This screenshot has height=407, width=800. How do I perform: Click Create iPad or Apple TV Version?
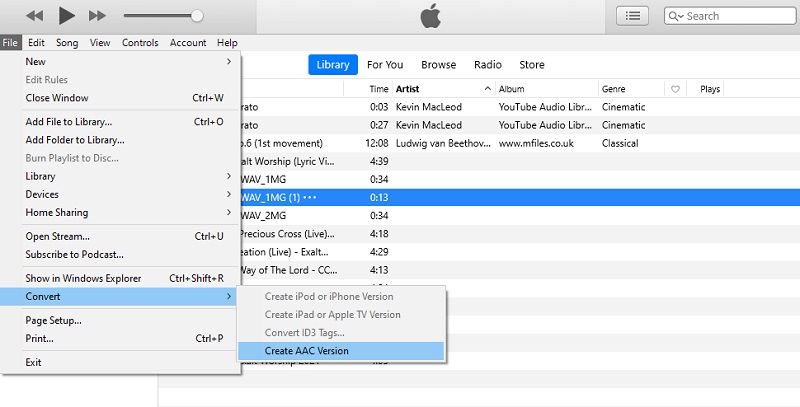click(x=341, y=315)
